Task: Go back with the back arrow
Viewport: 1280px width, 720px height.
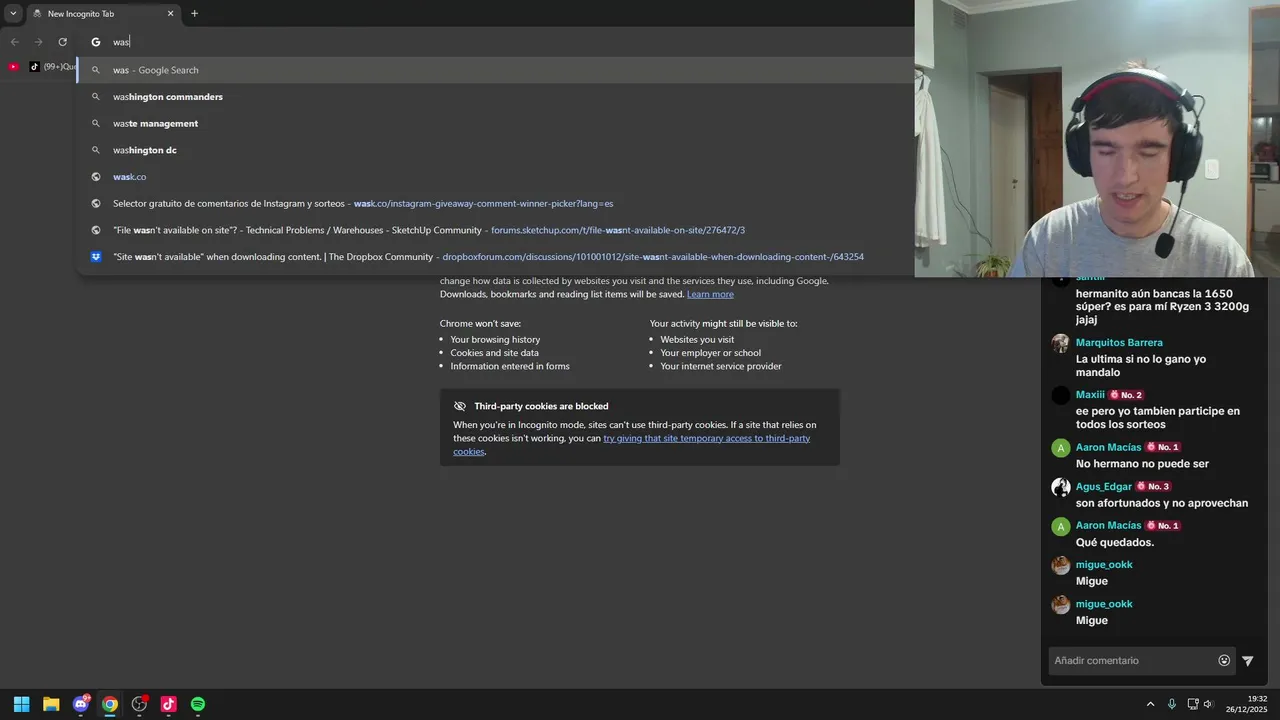Action: 15,42
